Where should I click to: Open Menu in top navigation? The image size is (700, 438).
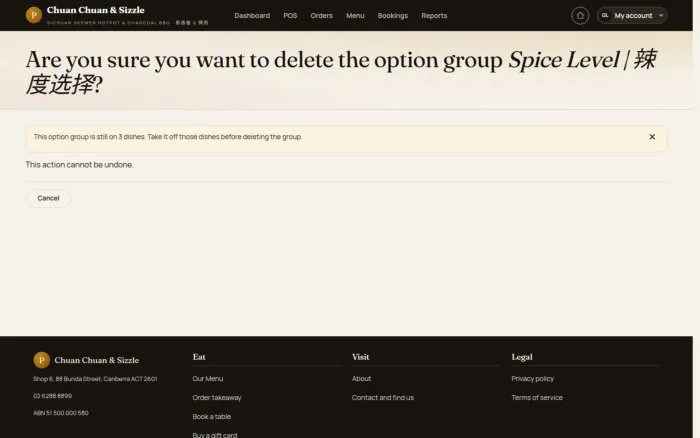point(355,16)
